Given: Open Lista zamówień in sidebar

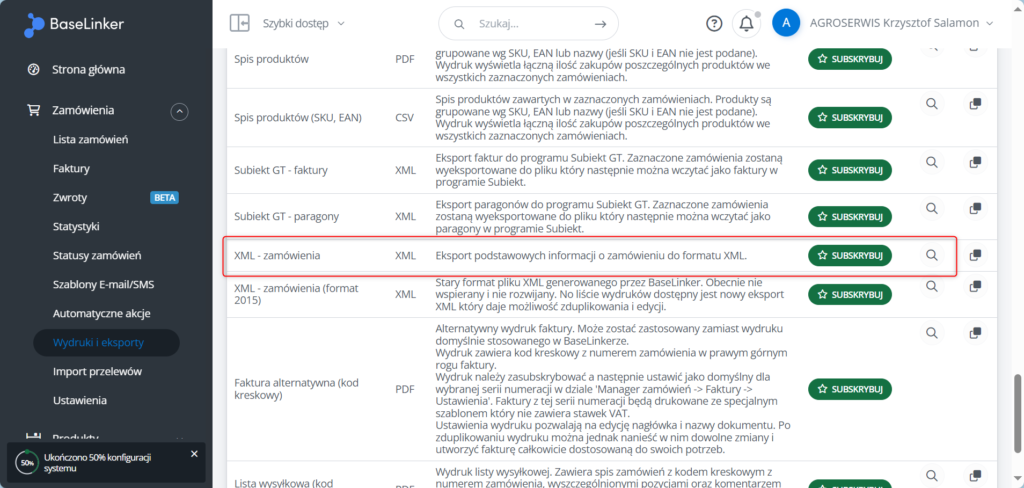Looking at the screenshot, I should pyautogui.click(x=90, y=140).
